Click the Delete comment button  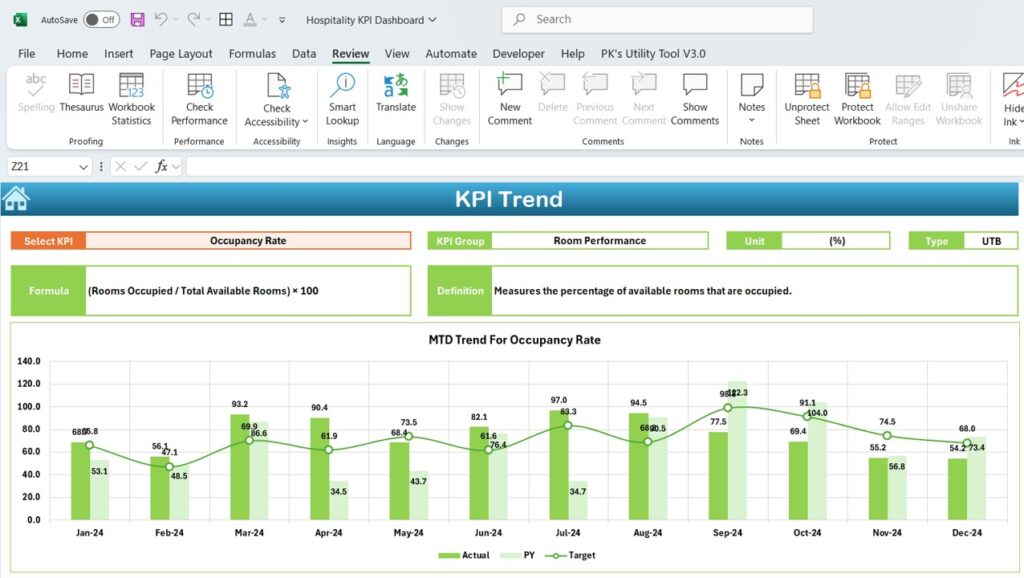pyautogui.click(x=552, y=93)
